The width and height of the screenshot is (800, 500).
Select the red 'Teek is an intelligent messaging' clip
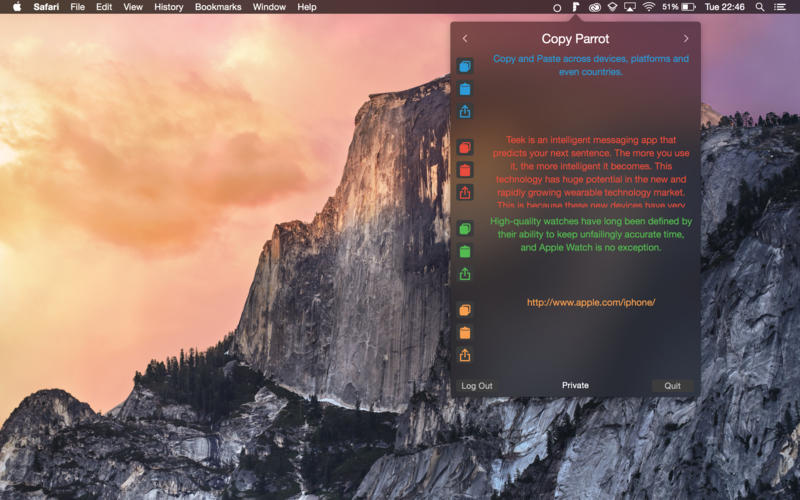click(591, 172)
